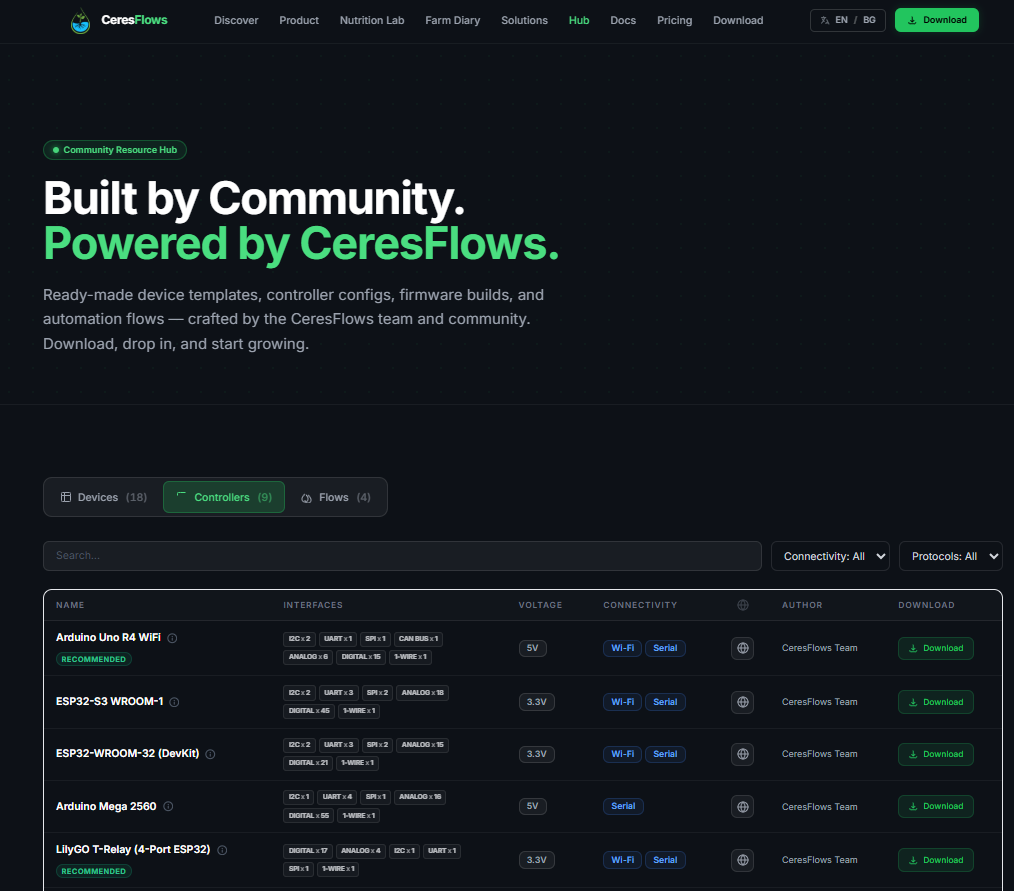Click the Wi-Fi tag in Arduino Uno R4 row

point(622,648)
